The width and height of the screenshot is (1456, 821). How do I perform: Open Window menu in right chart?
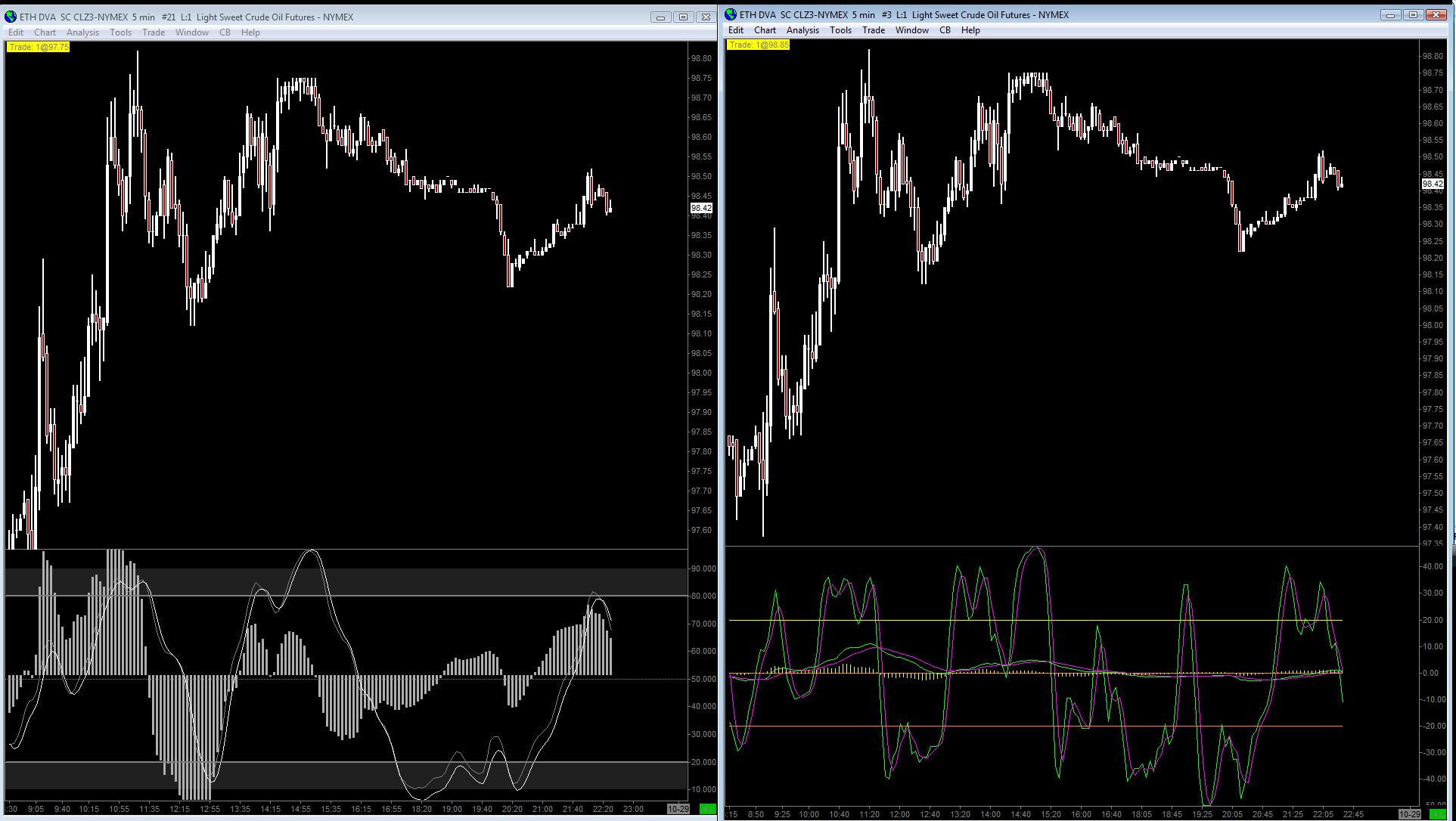coord(911,30)
